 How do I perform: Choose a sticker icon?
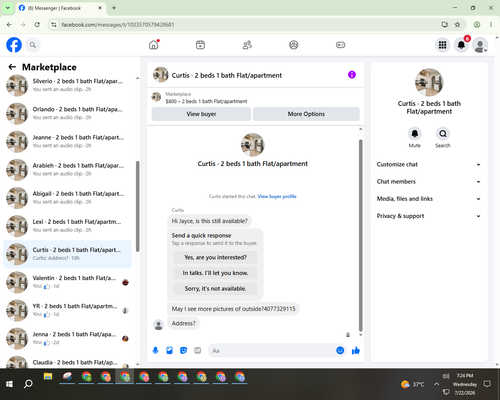pos(183,350)
